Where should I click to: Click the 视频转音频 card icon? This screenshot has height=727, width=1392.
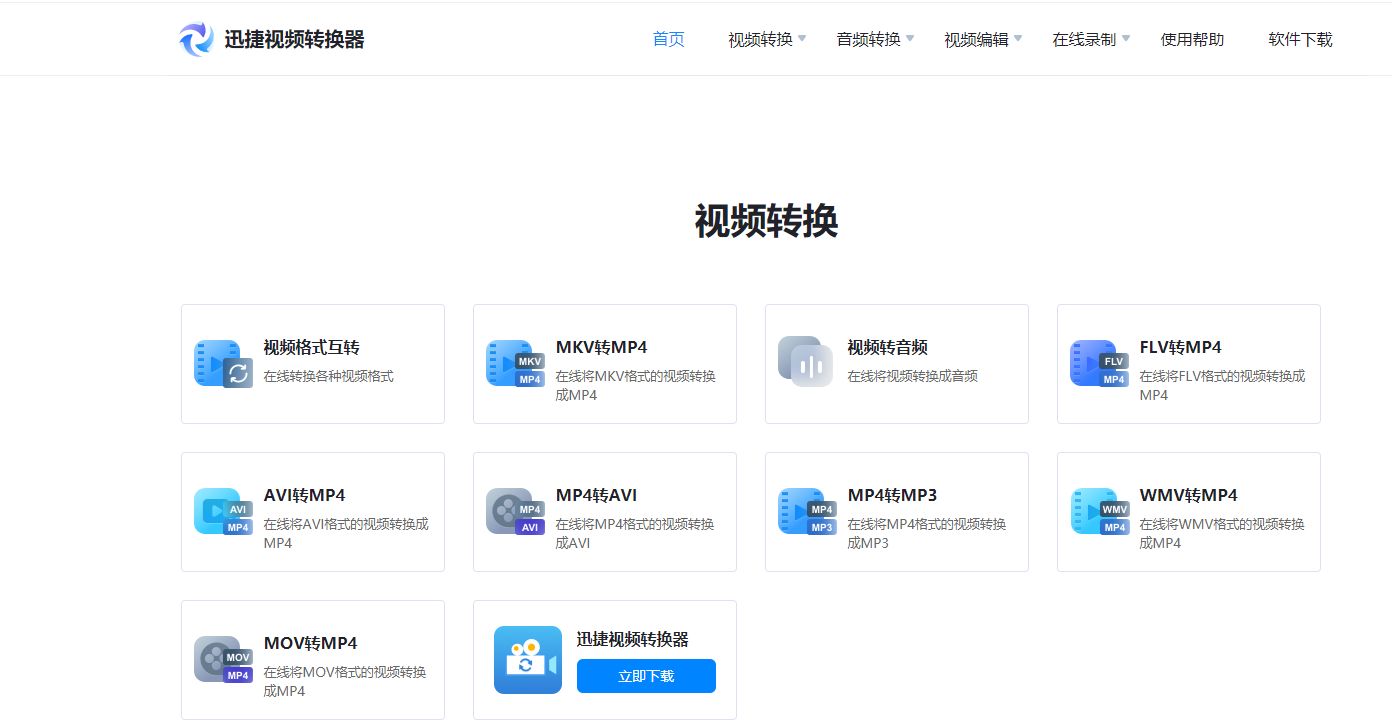[806, 361]
